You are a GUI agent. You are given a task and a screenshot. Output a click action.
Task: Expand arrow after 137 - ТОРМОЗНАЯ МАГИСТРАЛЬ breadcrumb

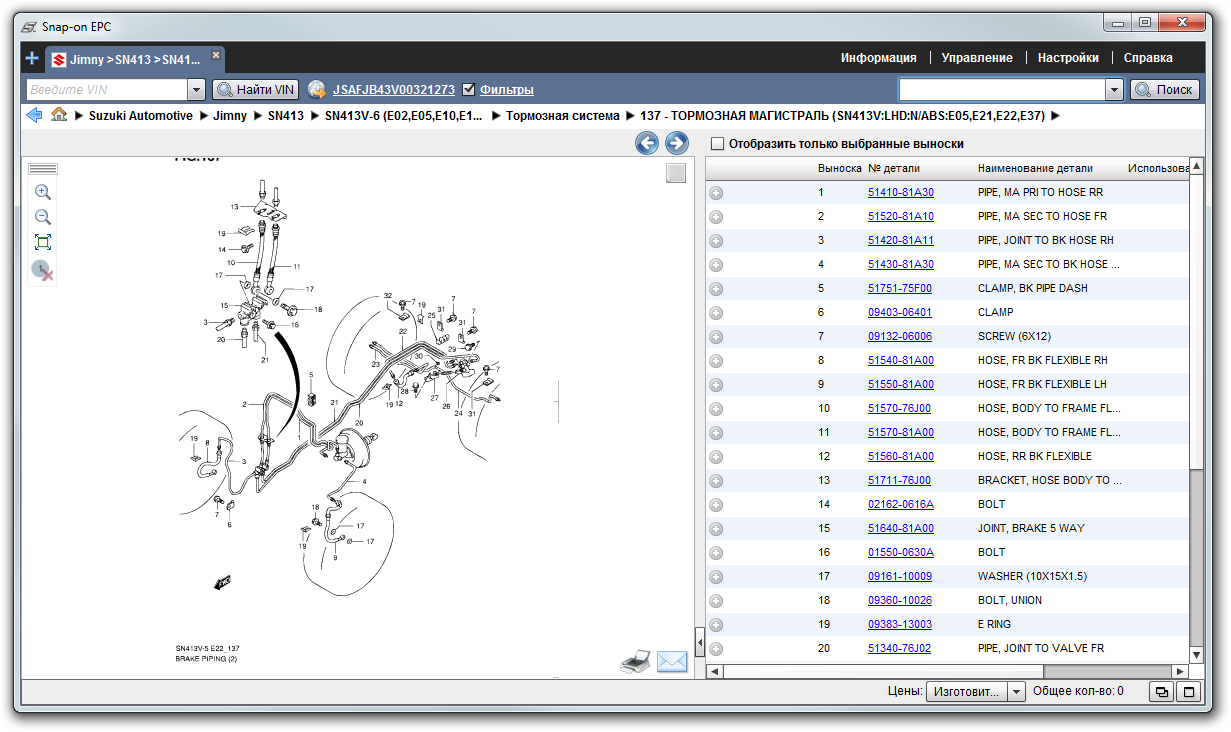(1056, 116)
